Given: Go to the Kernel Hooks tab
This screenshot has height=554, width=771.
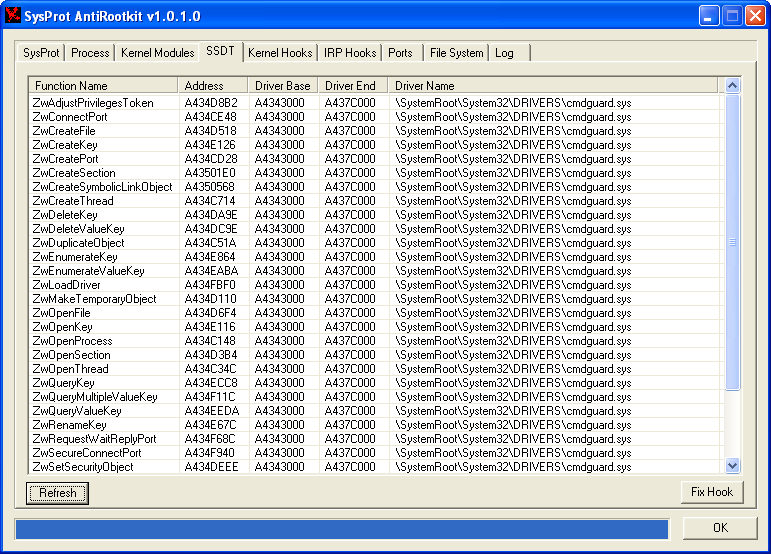Looking at the screenshot, I should point(280,53).
